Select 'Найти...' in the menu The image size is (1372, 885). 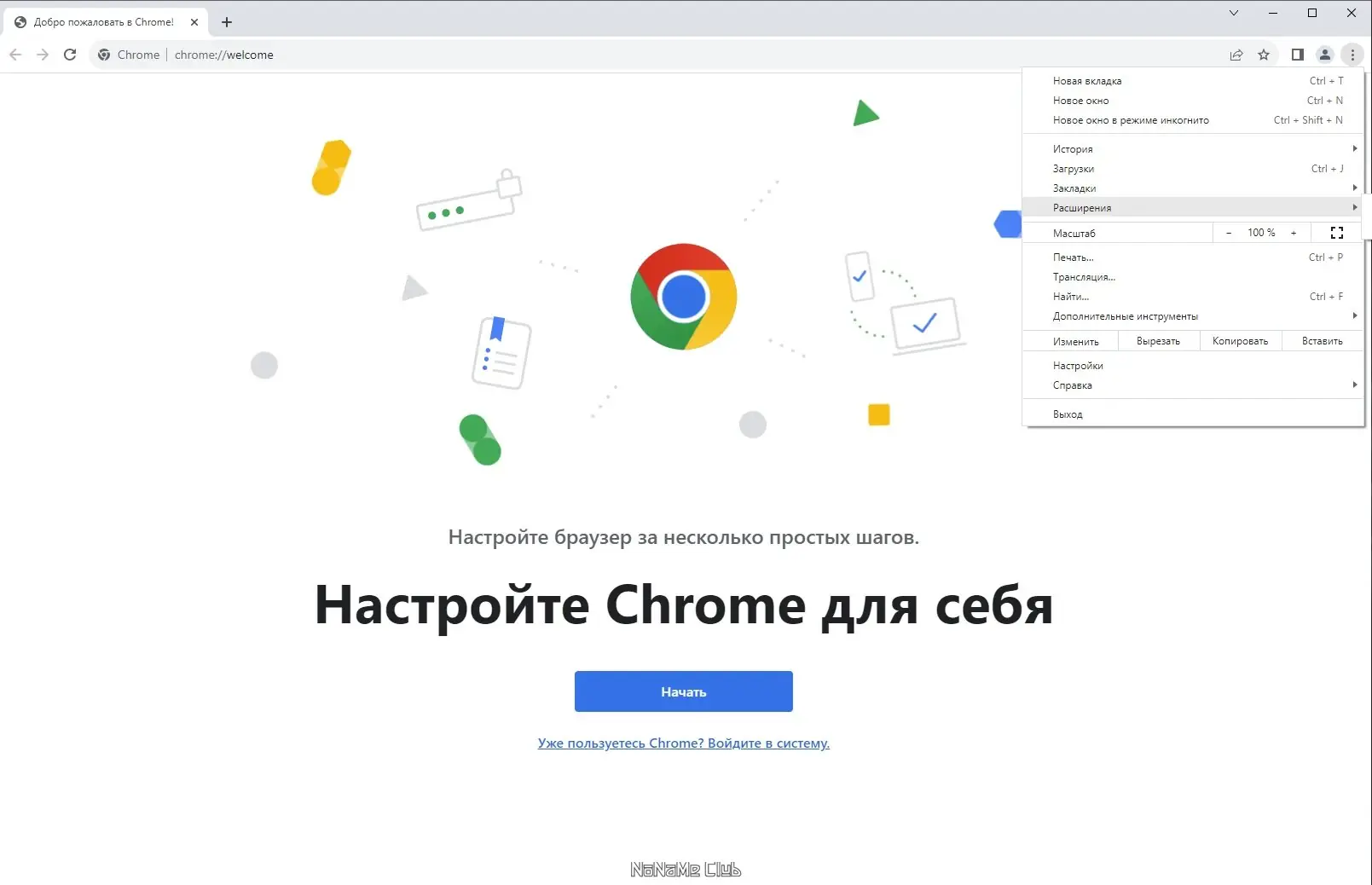(1193, 297)
